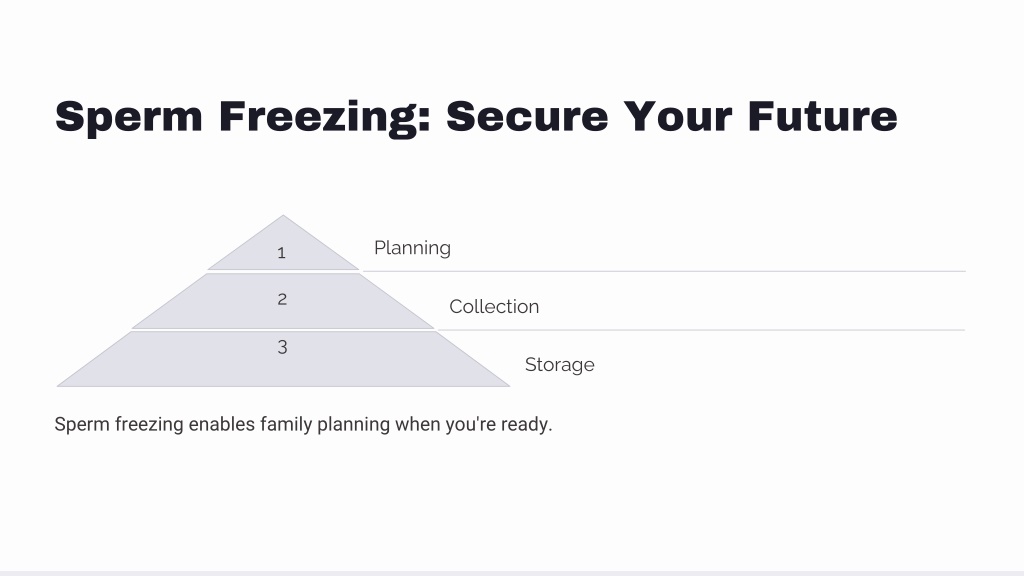The width and height of the screenshot is (1024, 576).
Task: Select the slide title heading
Action: 476,118
